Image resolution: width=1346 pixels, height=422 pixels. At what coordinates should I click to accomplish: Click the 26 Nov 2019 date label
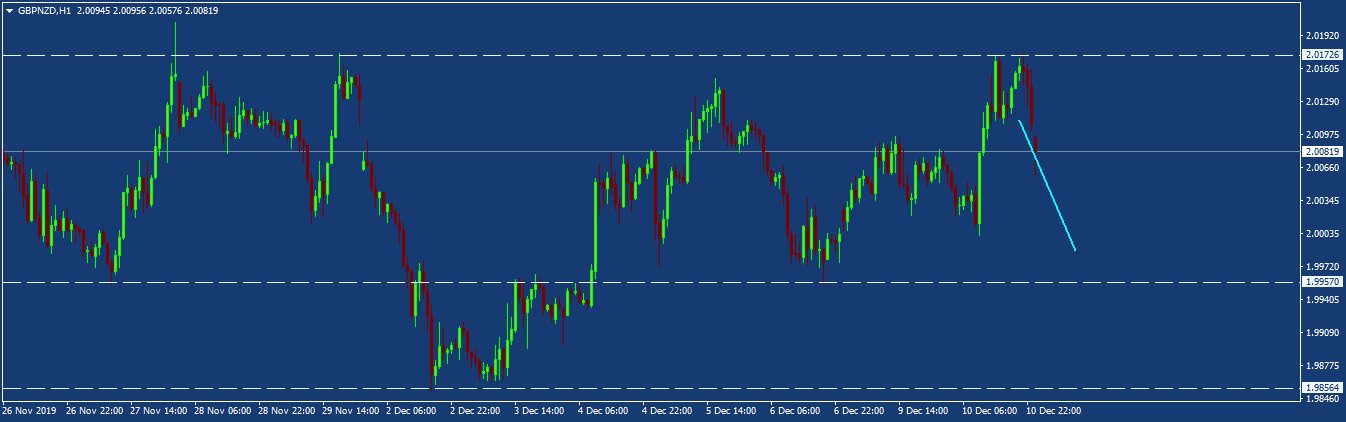tap(29, 411)
